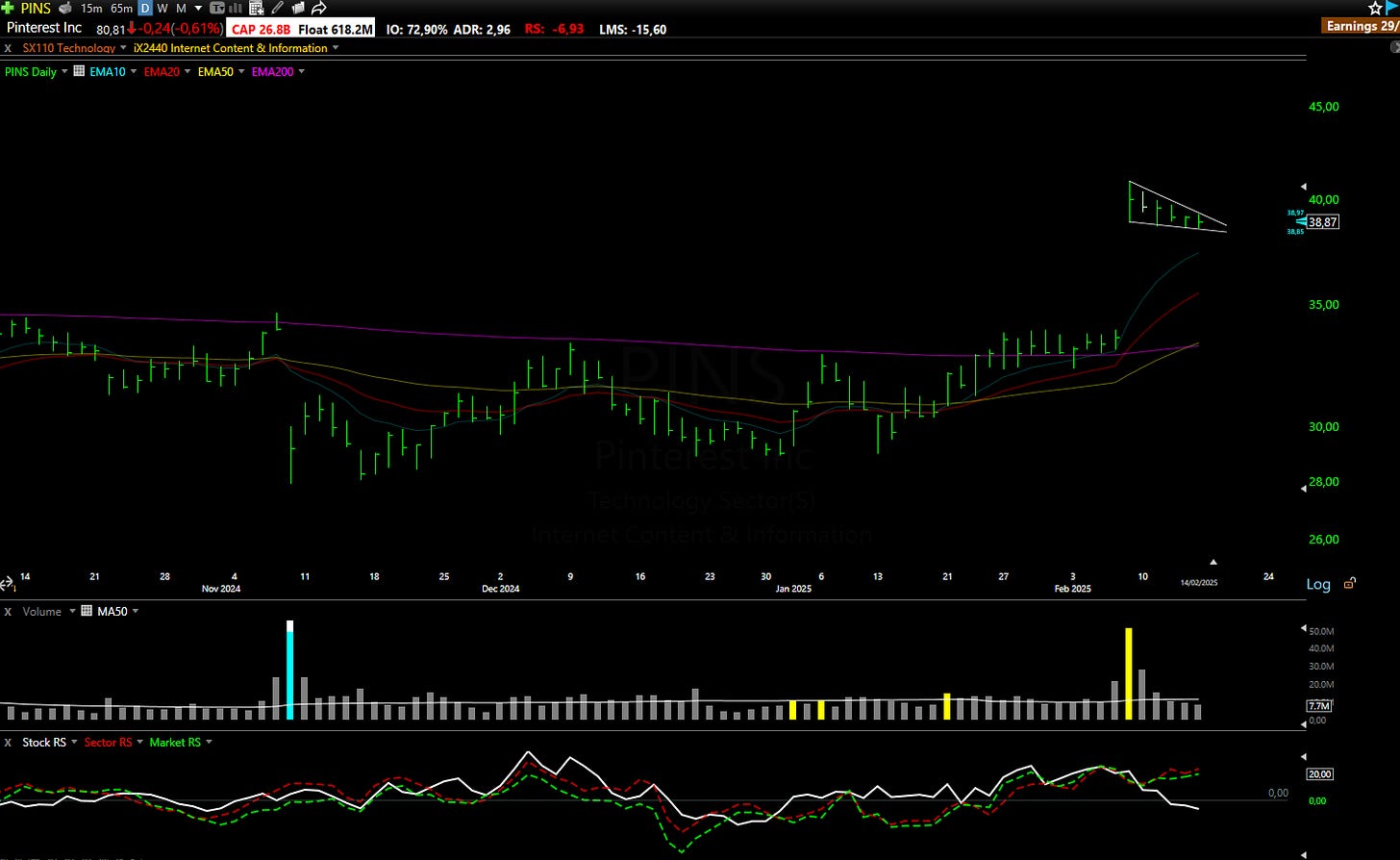Switch to 65m timeframe
Screen dimensions: 1400x860
tap(121, 8)
